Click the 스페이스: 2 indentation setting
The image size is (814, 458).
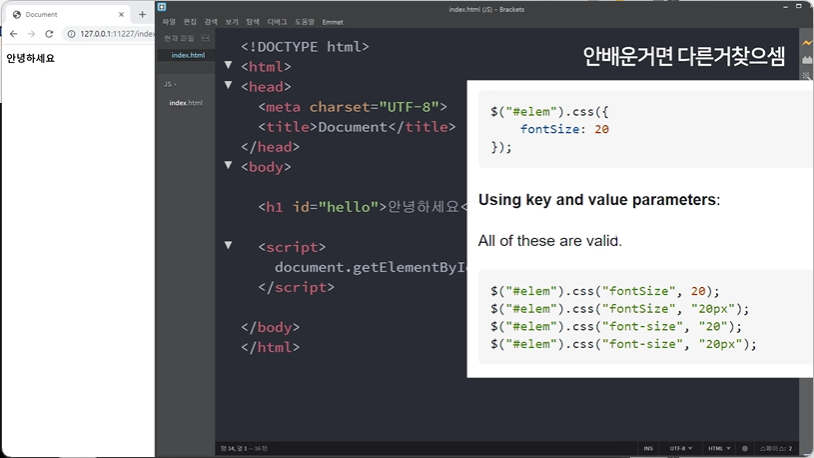tap(776, 448)
